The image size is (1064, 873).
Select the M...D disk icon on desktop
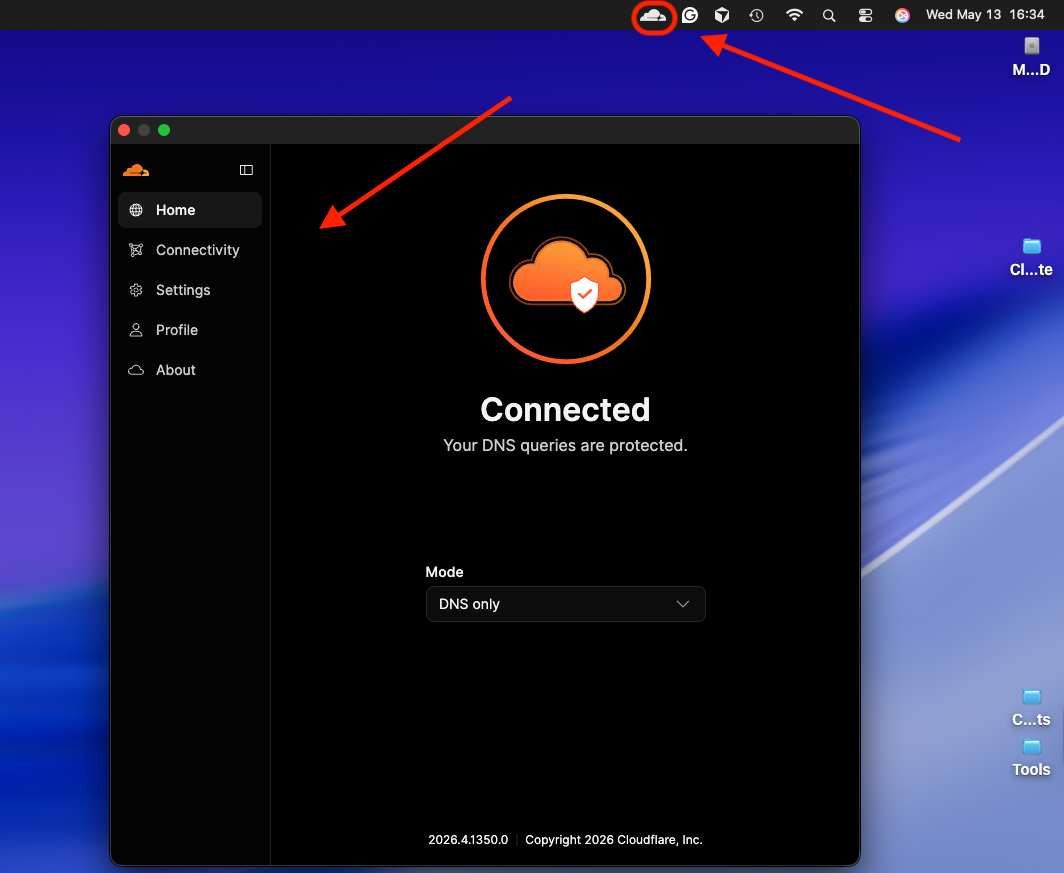1031,46
